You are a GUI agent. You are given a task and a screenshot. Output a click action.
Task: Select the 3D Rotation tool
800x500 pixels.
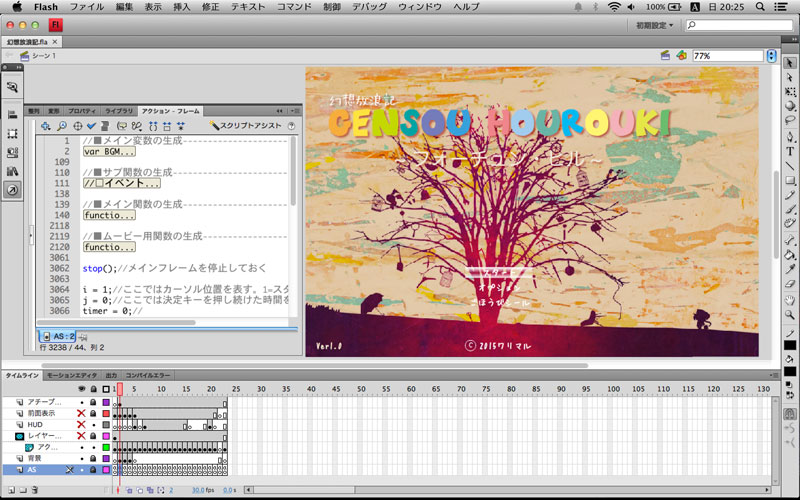tap(790, 106)
